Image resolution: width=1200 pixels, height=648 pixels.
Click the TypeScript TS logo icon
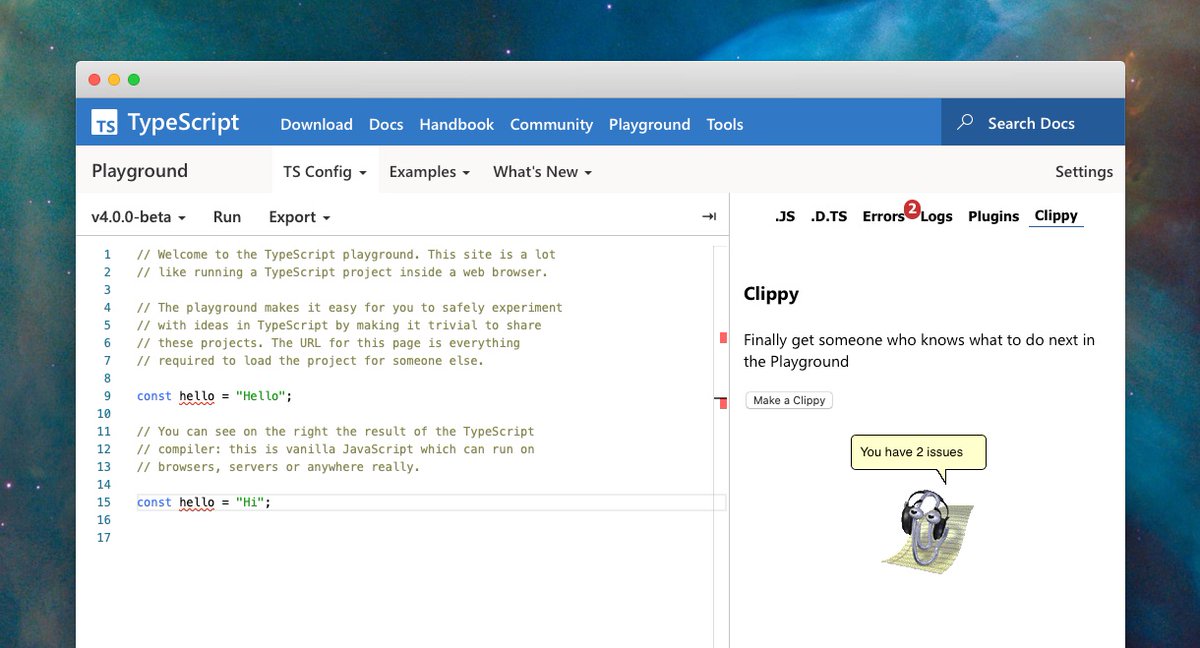[x=105, y=123]
